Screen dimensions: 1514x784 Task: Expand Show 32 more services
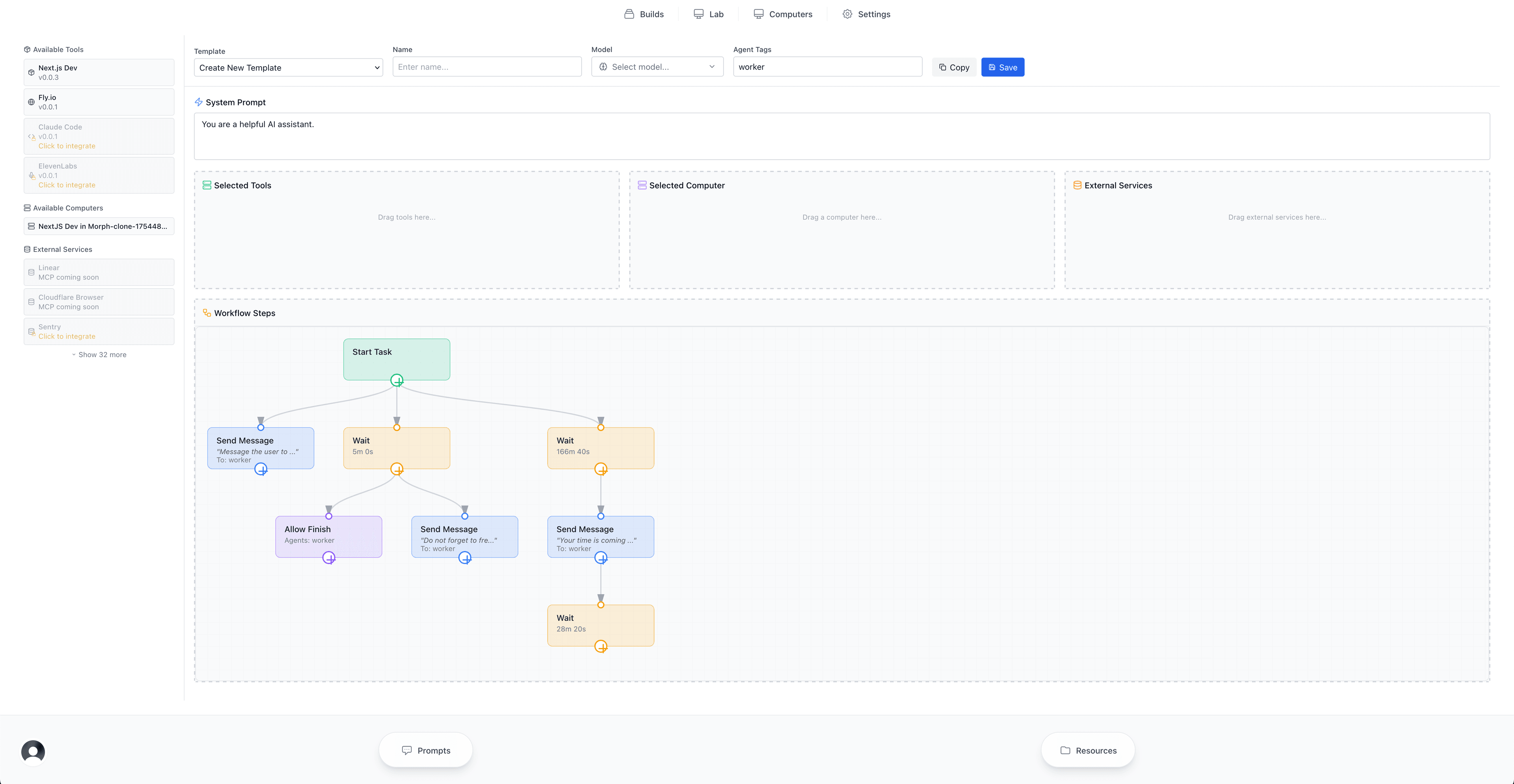[99, 355]
